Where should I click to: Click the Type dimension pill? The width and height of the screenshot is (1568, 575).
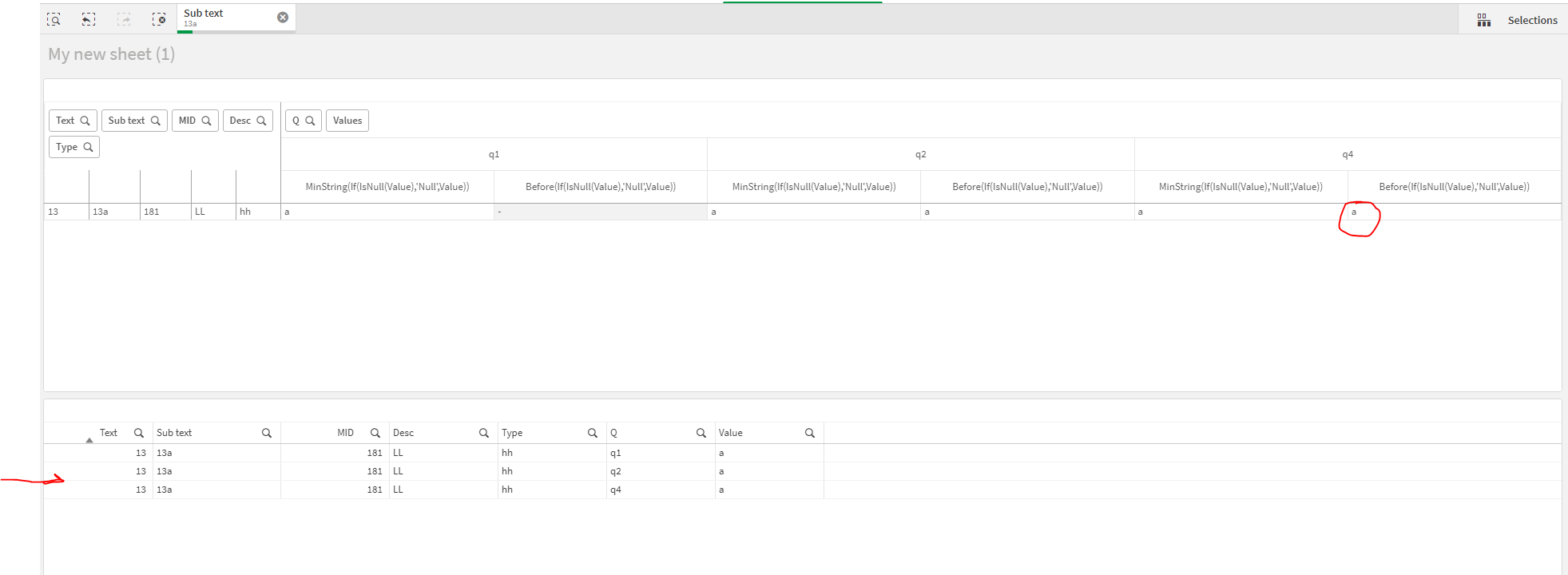67,147
